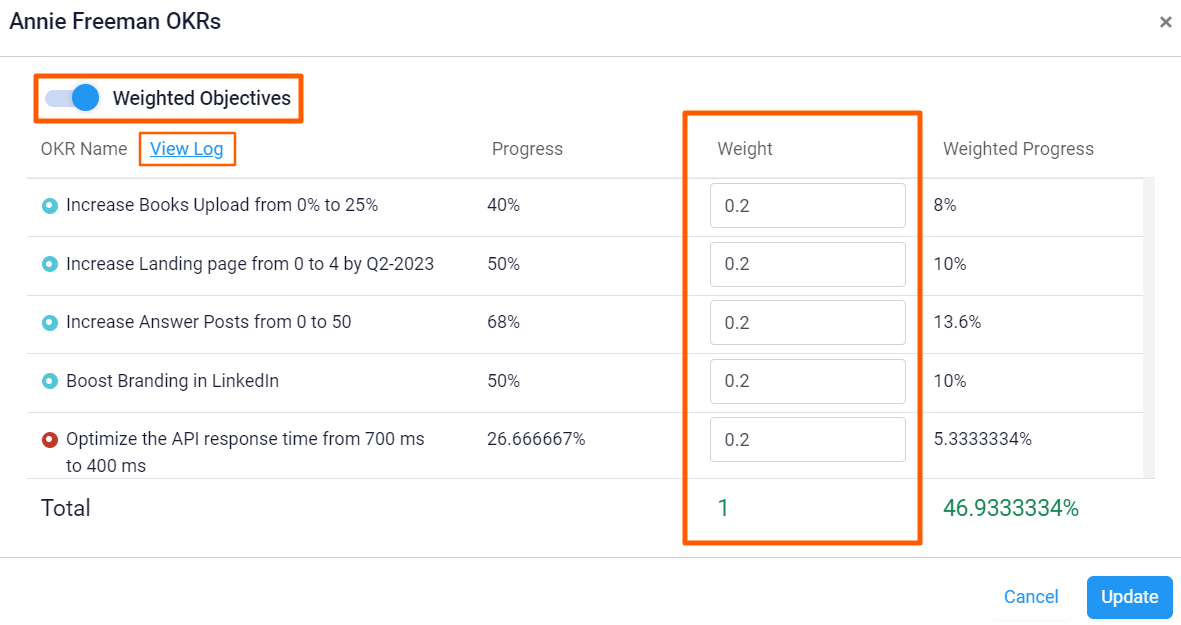Close the Annie Freeman OKRs dialog
The width and height of the screenshot is (1181, 625).
1165,21
